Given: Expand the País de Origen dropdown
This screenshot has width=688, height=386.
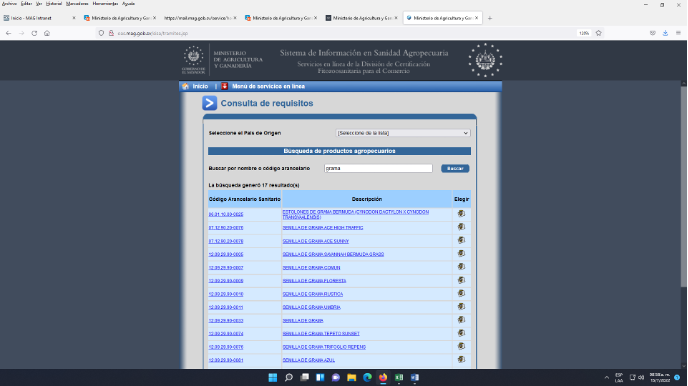Looking at the screenshot, I should 403,133.
